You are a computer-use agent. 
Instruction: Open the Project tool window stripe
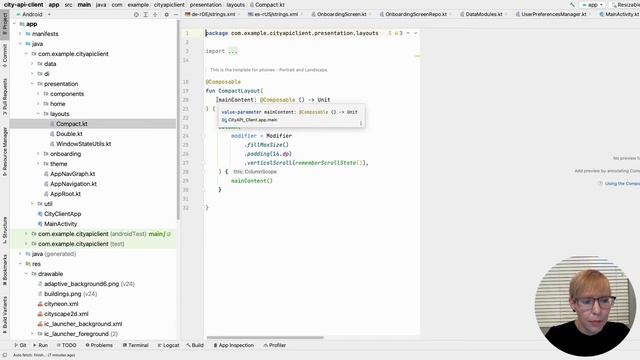point(5,25)
